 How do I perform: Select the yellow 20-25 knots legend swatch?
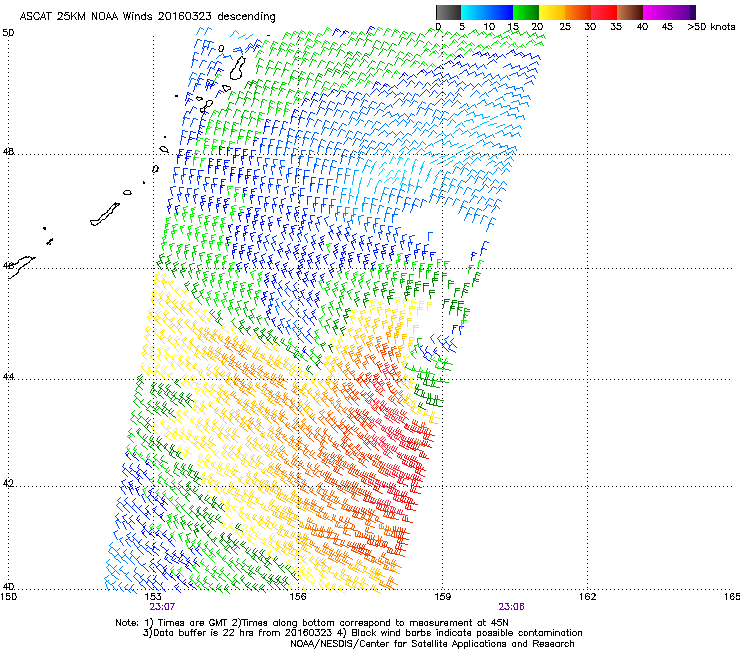click(x=552, y=12)
